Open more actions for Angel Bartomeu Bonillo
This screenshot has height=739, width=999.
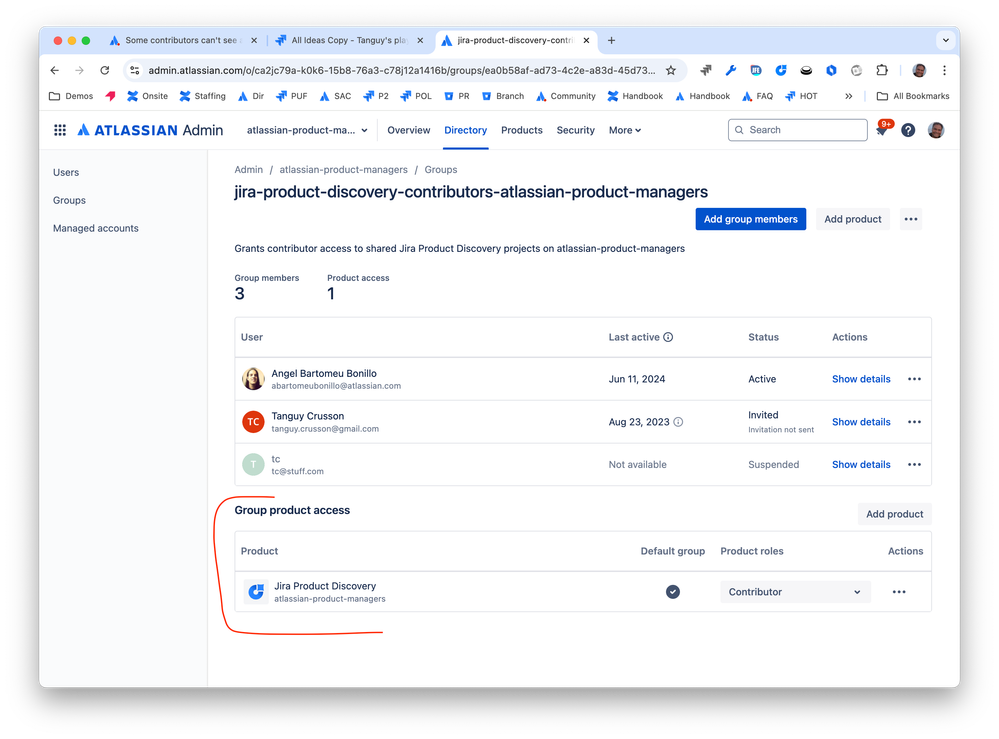[x=914, y=379]
